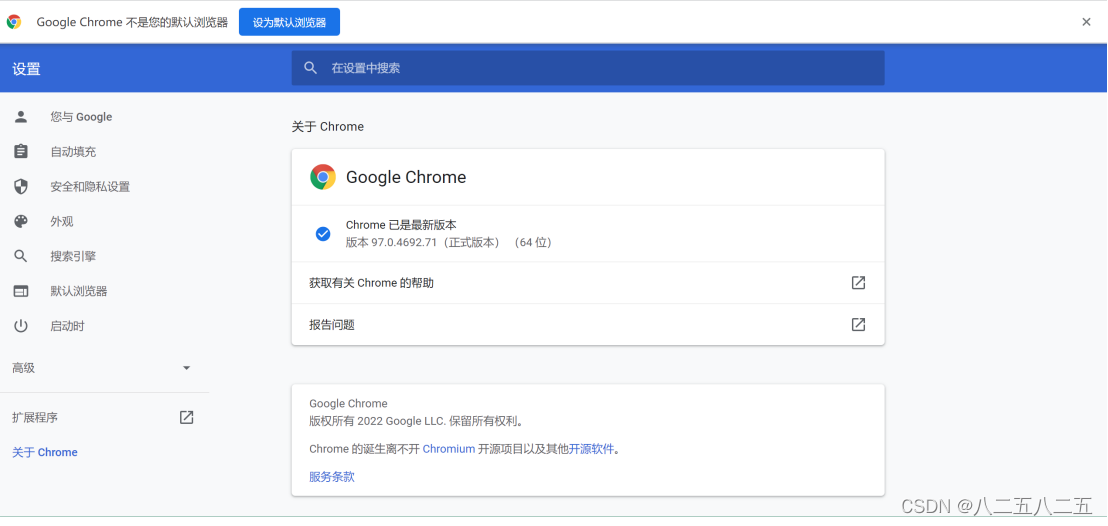The image size is (1108, 526).
Task: Click the power icon for 启动时
Action: 20,326
